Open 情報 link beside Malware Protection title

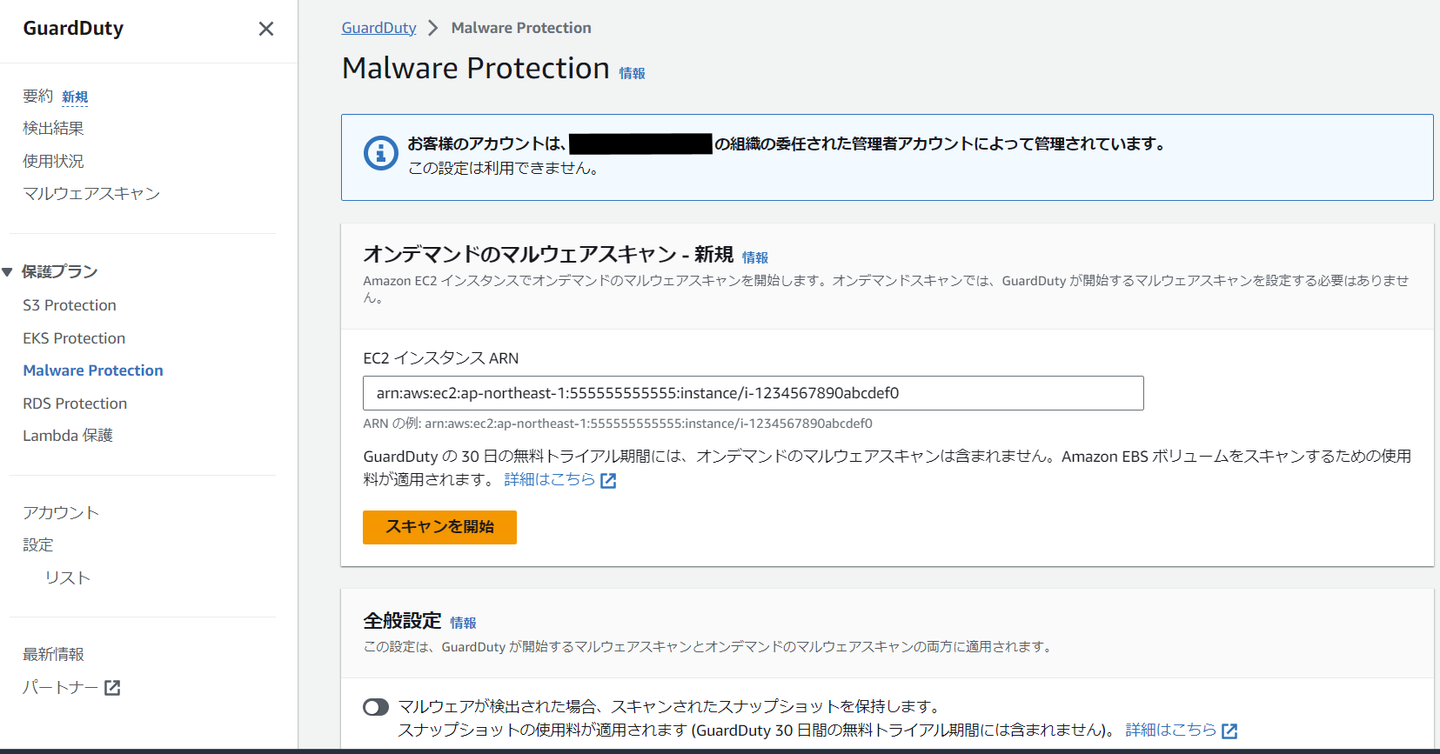(x=632, y=73)
